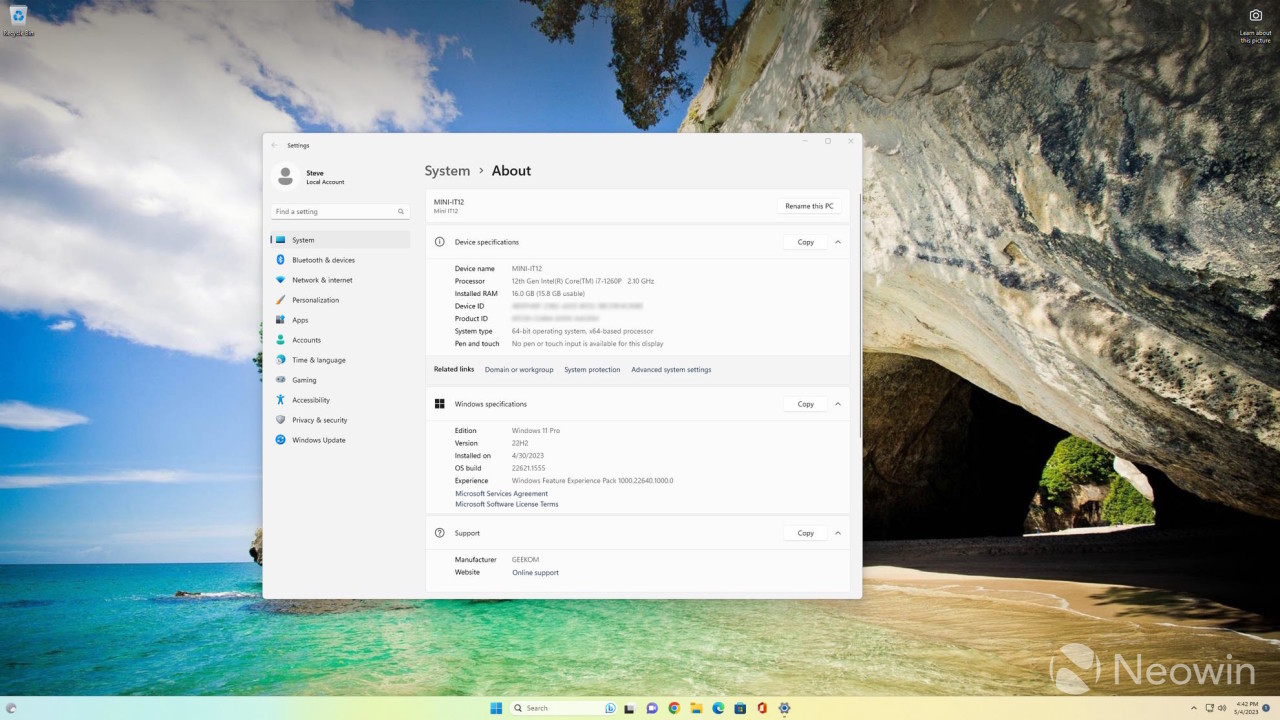Image resolution: width=1280 pixels, height=720 pixels.
Task: Copy the Device specifications
Action: [x=805, y=242]
